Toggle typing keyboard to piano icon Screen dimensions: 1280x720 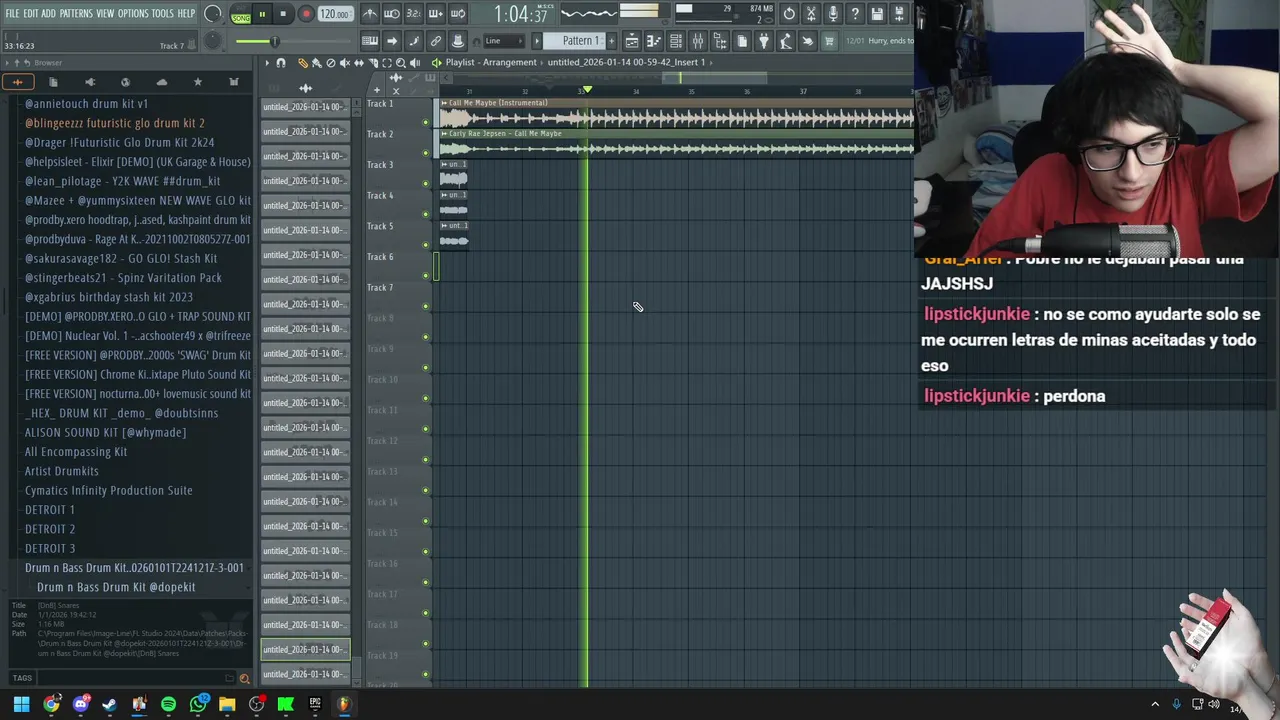pos(370,41)
